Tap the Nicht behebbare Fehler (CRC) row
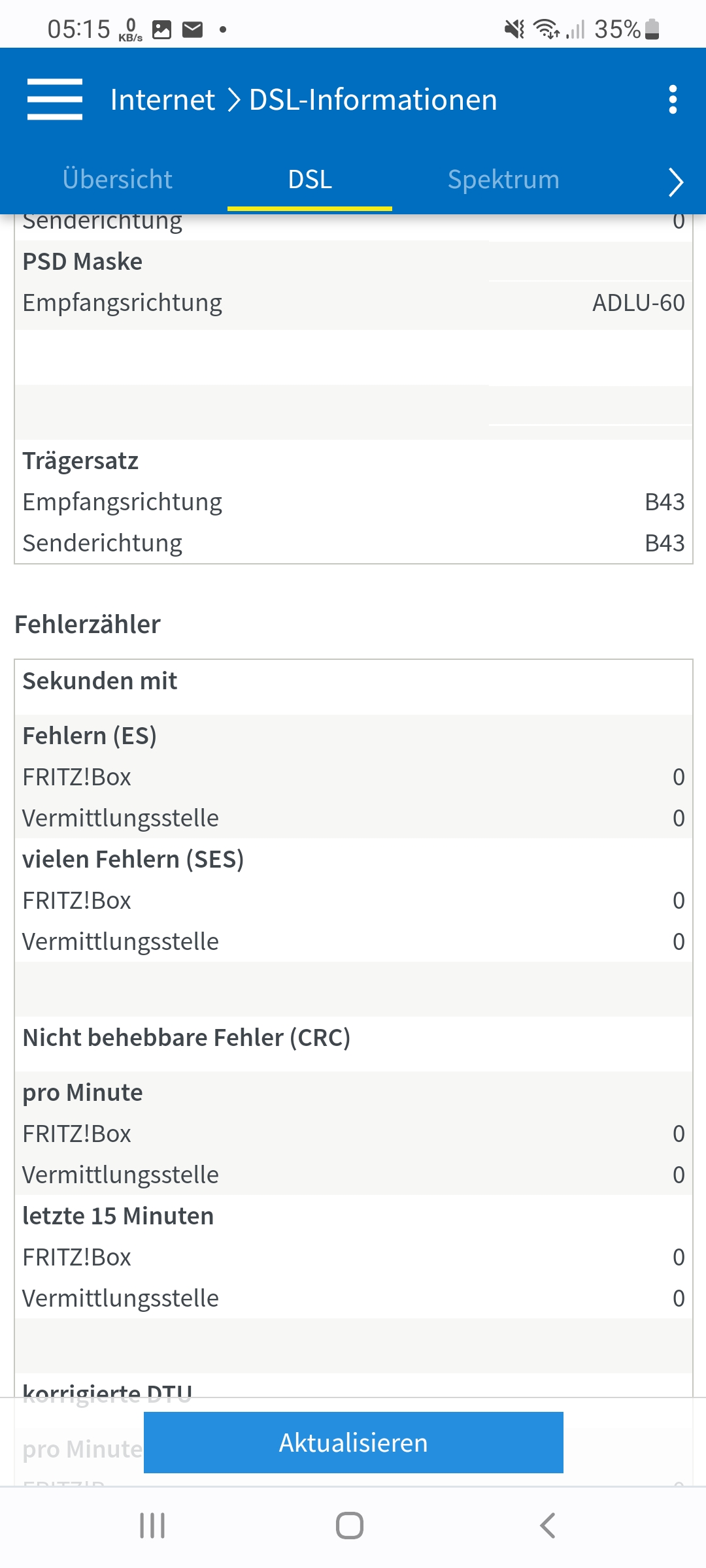706x1568 pixels. click(186, 1037)
